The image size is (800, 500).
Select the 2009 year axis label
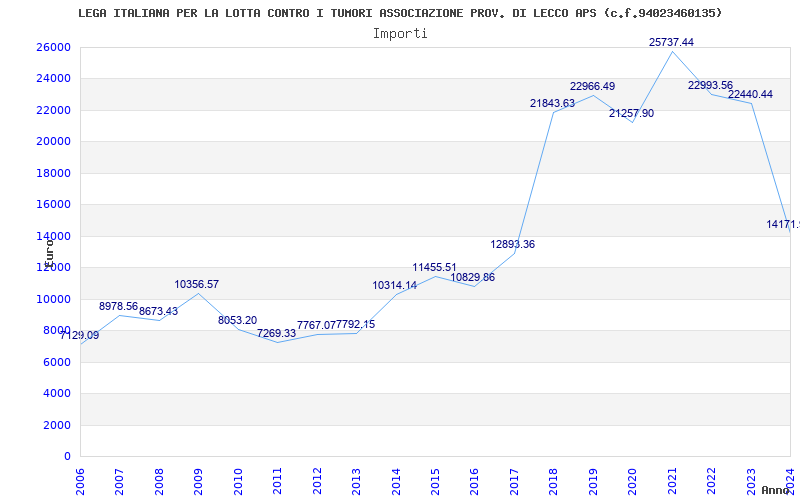click(198, 481)
